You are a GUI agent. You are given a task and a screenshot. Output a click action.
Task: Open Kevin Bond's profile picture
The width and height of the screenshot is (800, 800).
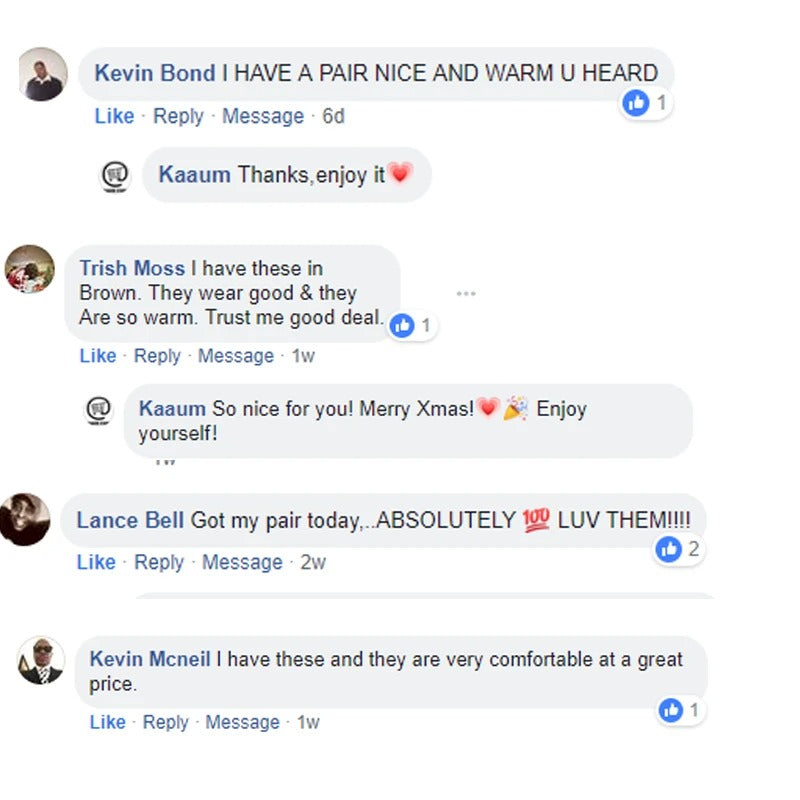point(43,74)
